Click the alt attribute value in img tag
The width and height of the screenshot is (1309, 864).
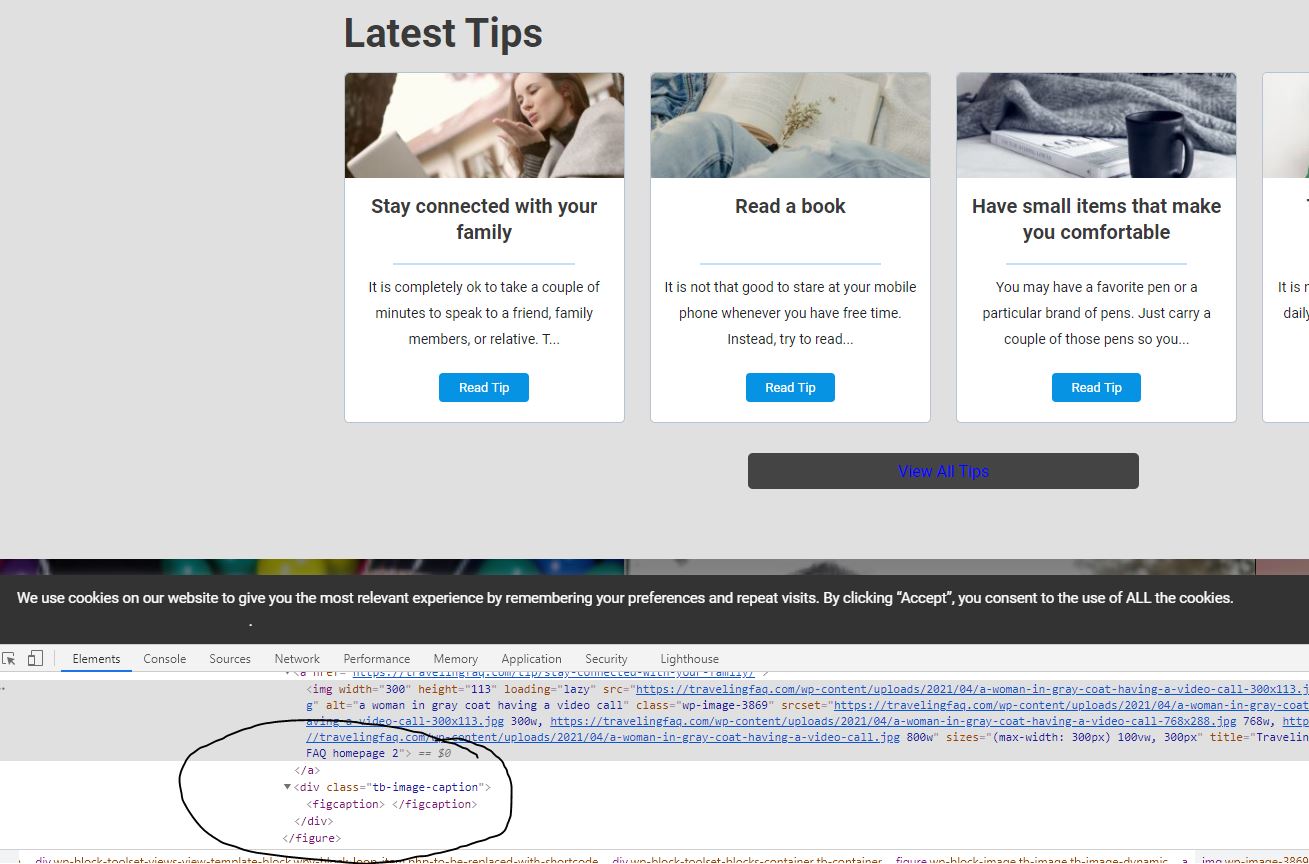point(490,706)
